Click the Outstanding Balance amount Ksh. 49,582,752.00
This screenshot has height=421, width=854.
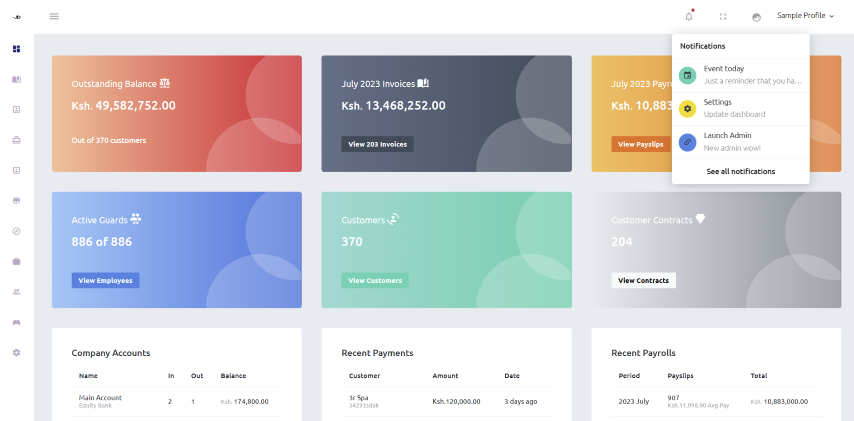(124, 106)
